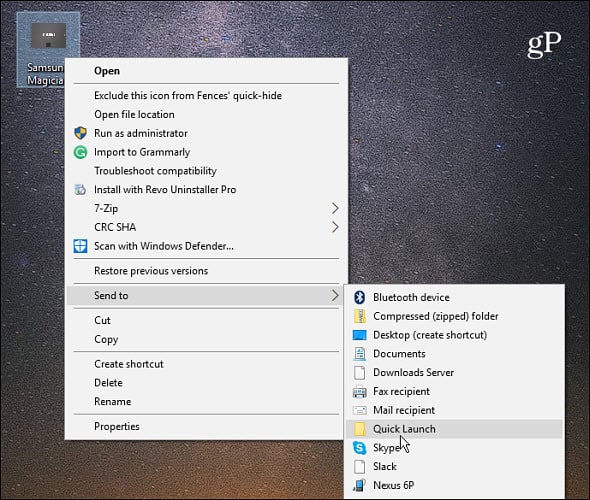Expand the CRC SHA submenu arrow
This screenshot has height=500, width=590.
pyautogui.click(x=335, y=227)
